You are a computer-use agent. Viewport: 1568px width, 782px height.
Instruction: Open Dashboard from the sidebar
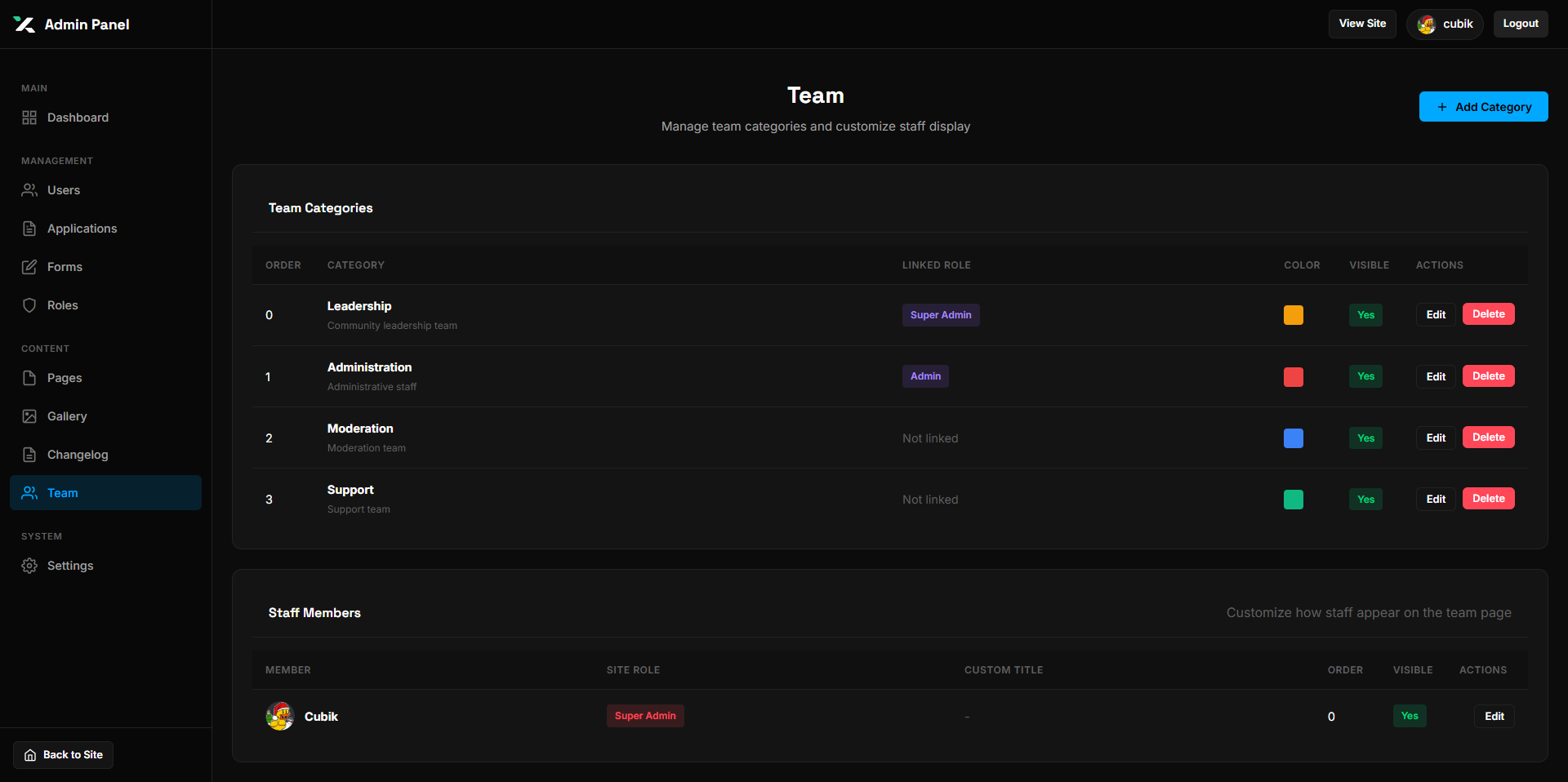[106, 118]
